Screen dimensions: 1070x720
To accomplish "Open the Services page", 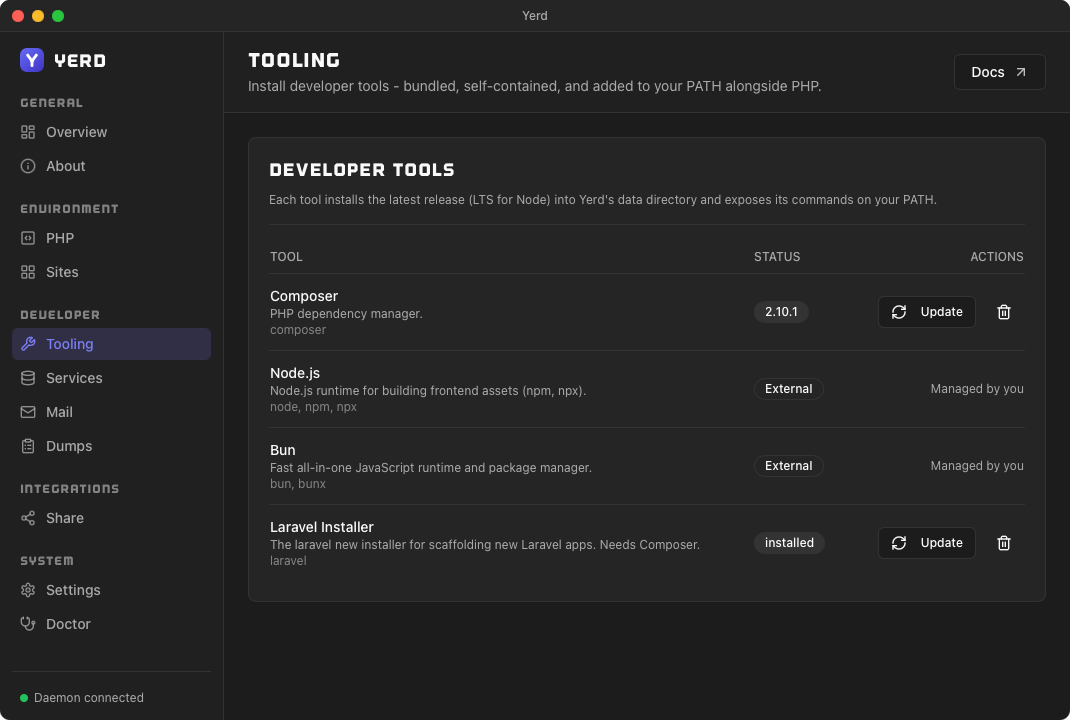I will click(x=111, y=378).
